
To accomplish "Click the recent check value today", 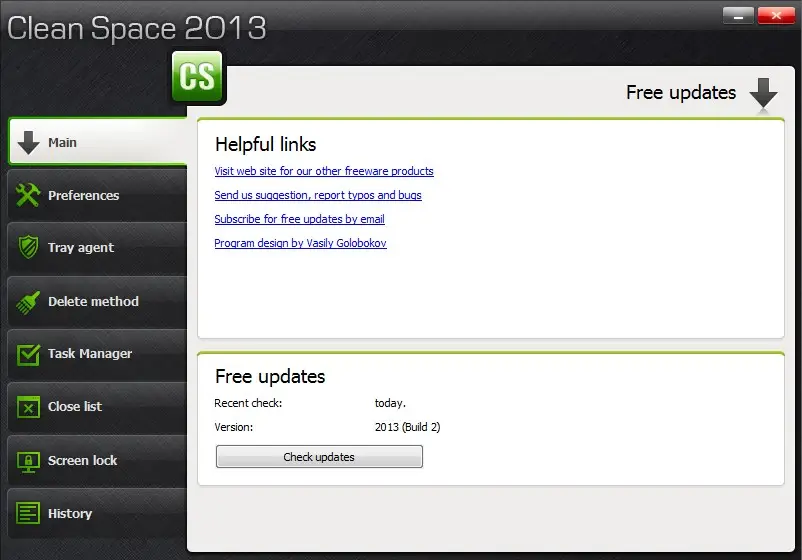I will tap(390, 403).
